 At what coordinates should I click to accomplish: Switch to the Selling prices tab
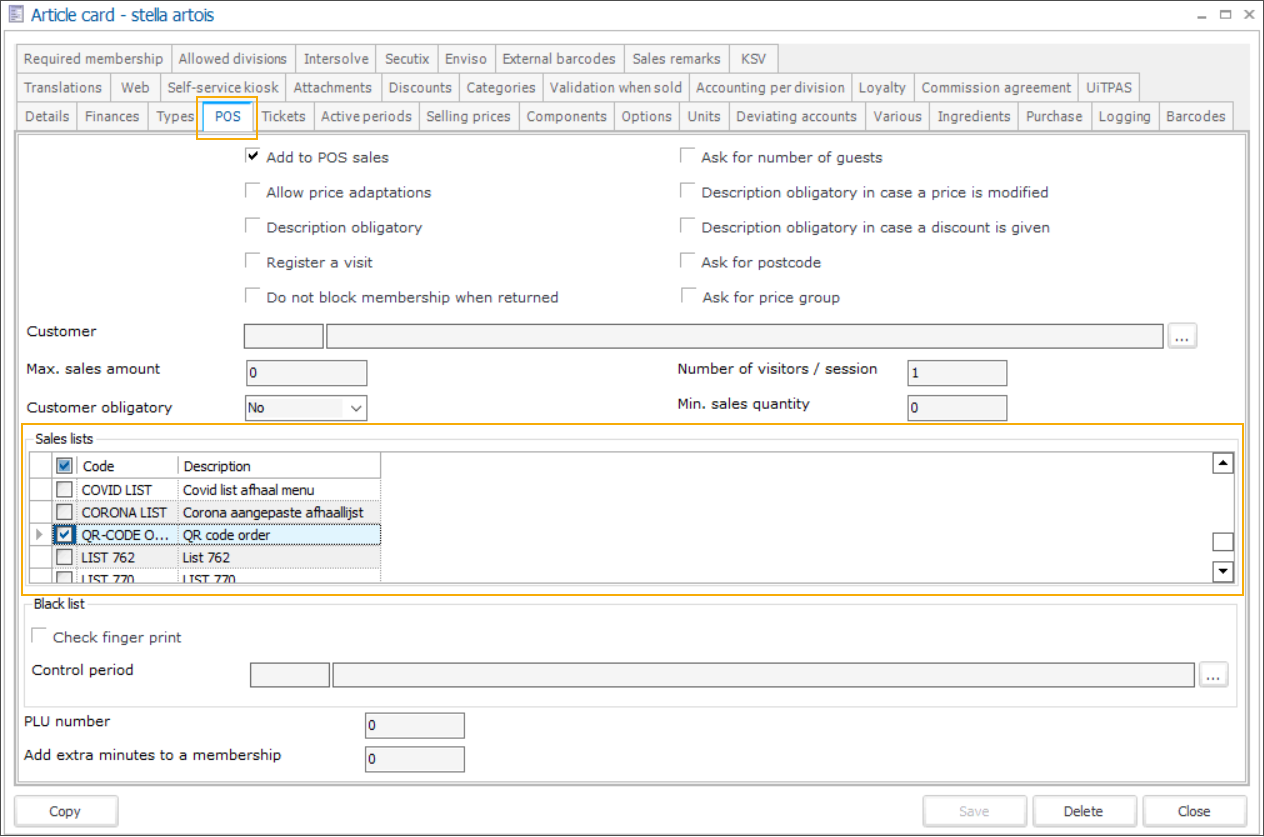point(468,117)
